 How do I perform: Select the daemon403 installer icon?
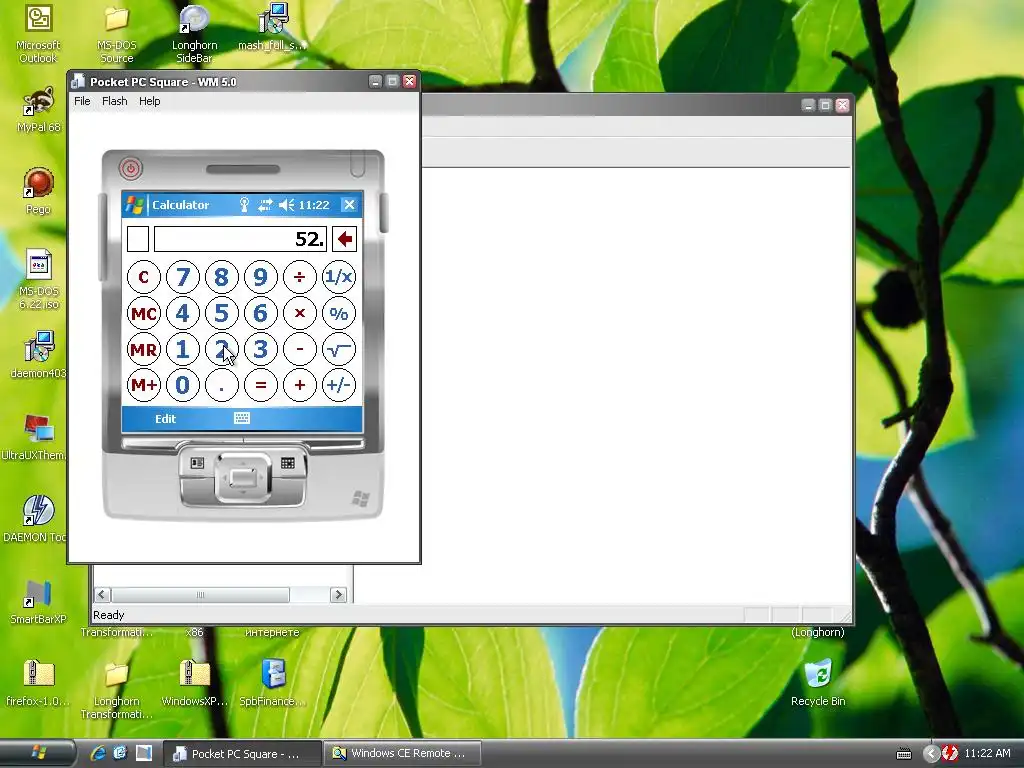39,355
